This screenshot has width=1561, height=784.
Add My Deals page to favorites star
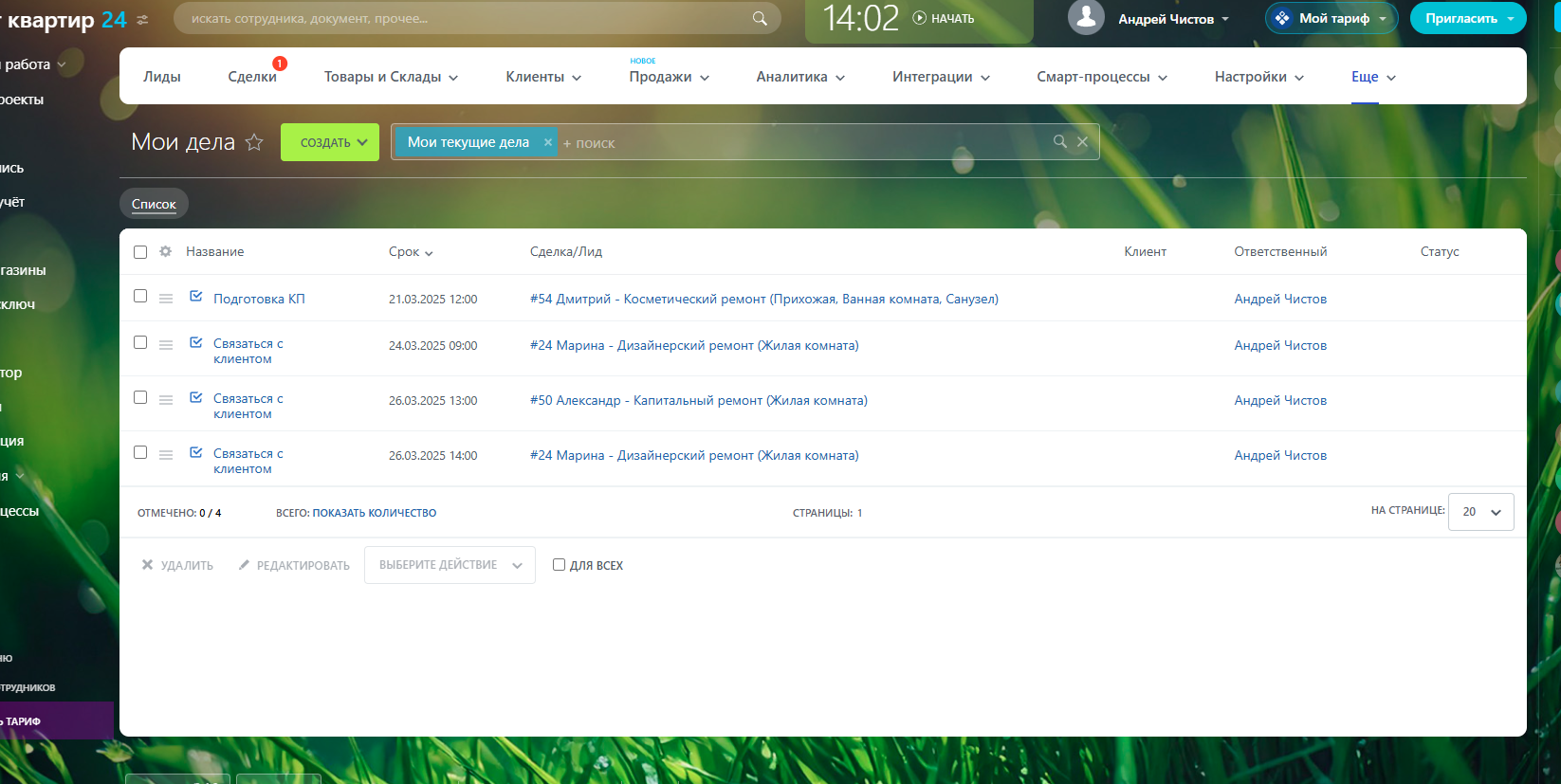(x=254, y=142)
